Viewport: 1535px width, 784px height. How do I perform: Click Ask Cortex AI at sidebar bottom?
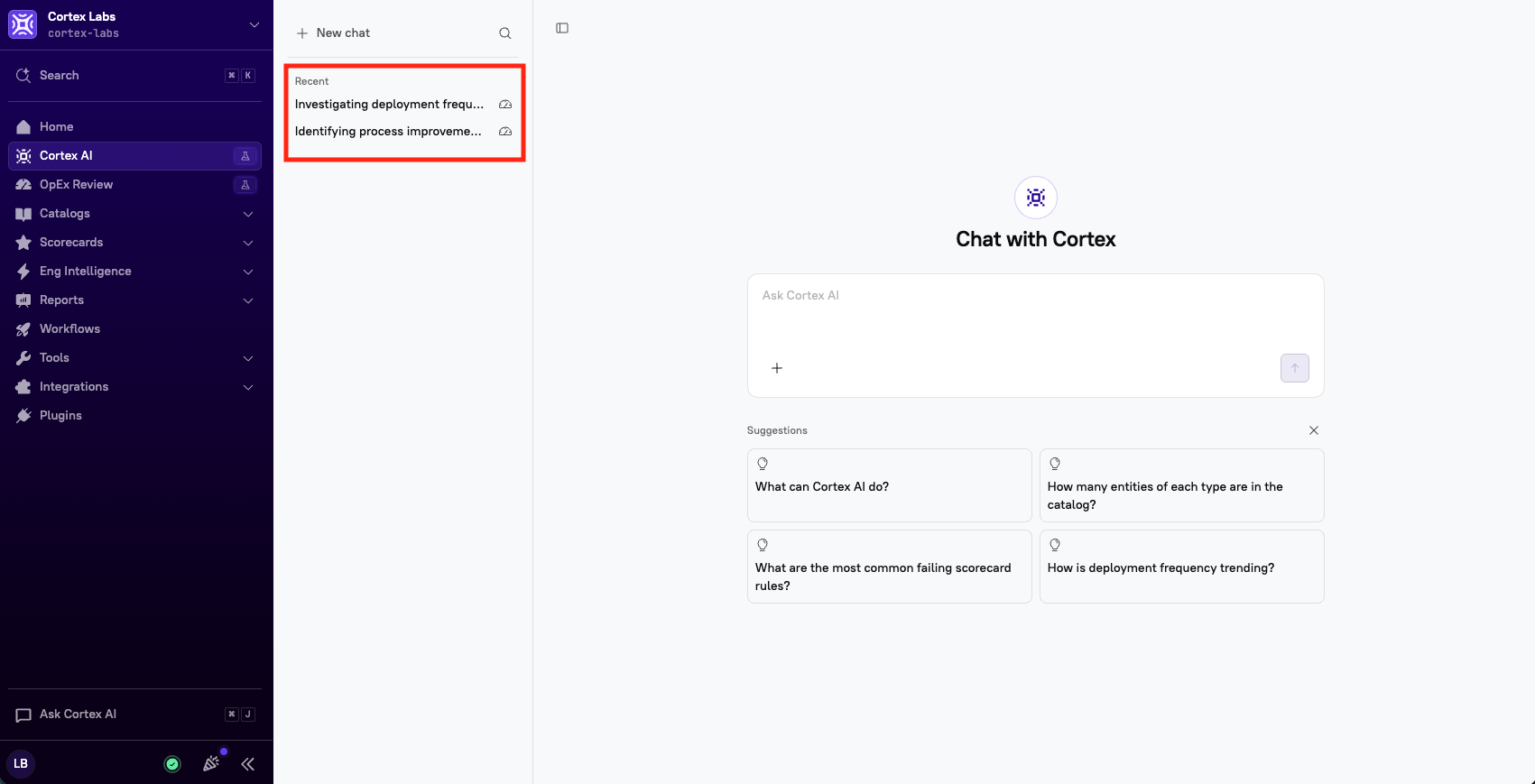[135, 715]
